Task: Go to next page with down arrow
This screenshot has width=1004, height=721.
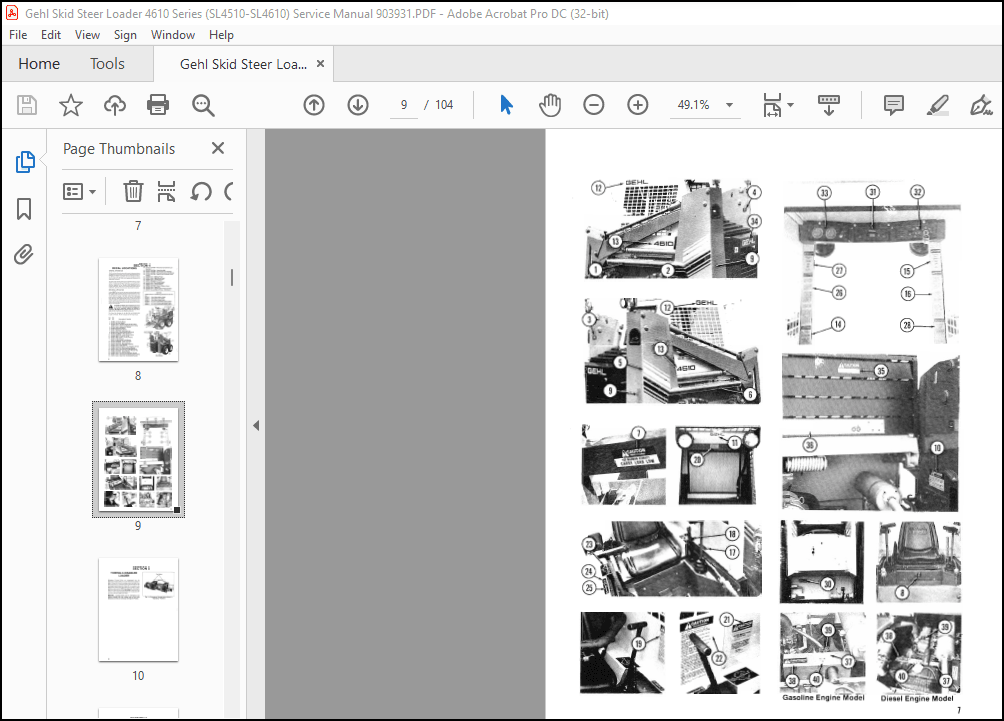Action: click(358, 105)
